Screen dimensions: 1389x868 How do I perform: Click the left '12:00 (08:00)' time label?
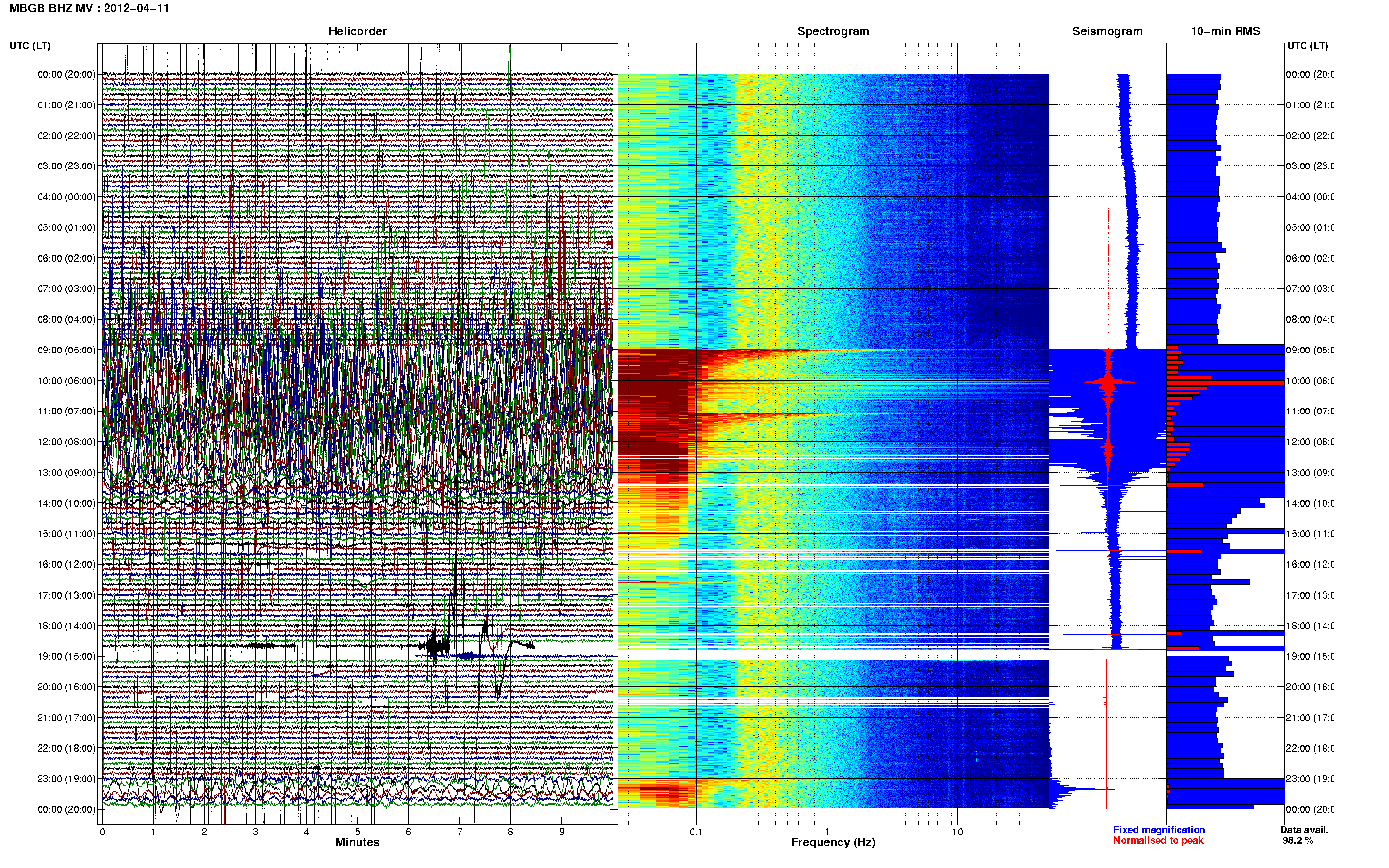[x=66, y=442]
